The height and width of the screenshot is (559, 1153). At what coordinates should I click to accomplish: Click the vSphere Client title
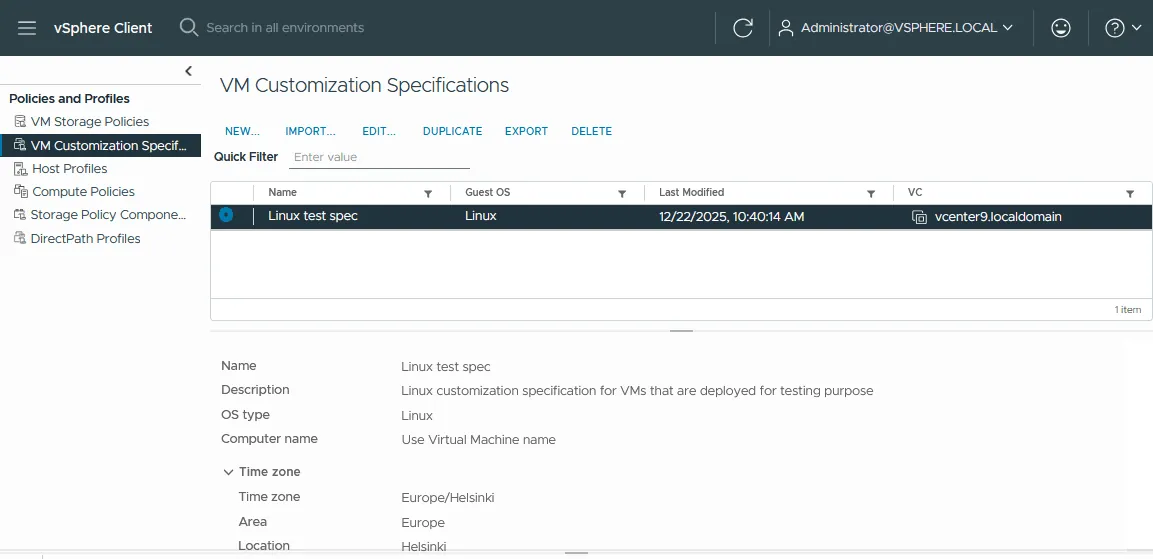coord(103,28)
